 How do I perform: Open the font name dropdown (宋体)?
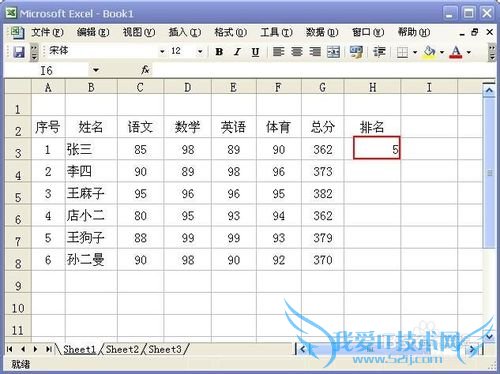point(162,52)
